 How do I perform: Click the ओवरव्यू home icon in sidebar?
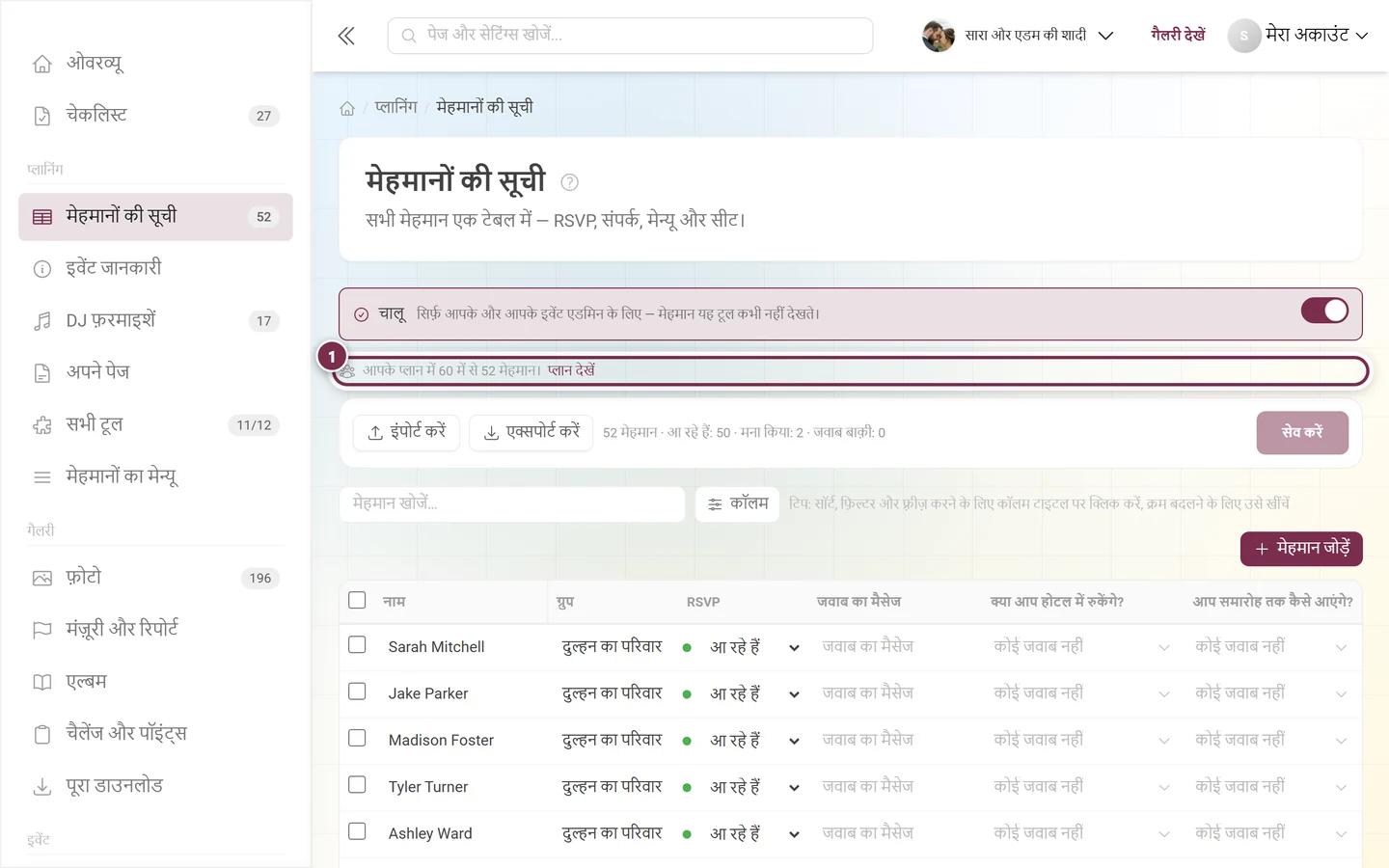[x=42, y=64]
